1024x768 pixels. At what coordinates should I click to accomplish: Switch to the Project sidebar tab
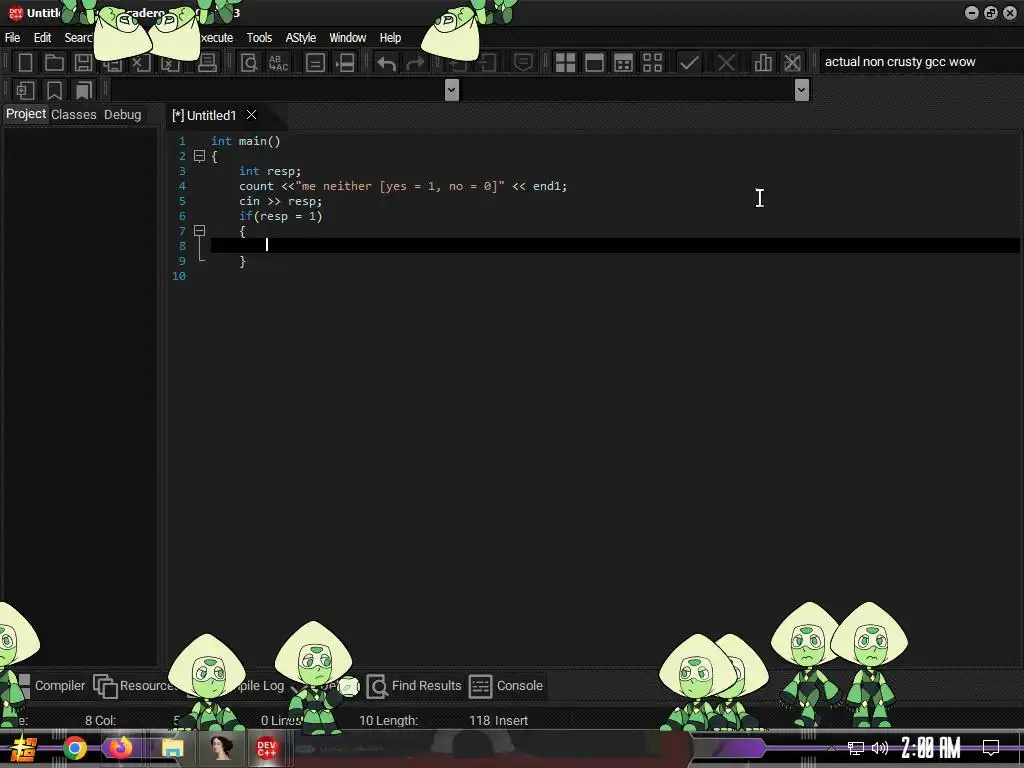click(x=26, y=114)
